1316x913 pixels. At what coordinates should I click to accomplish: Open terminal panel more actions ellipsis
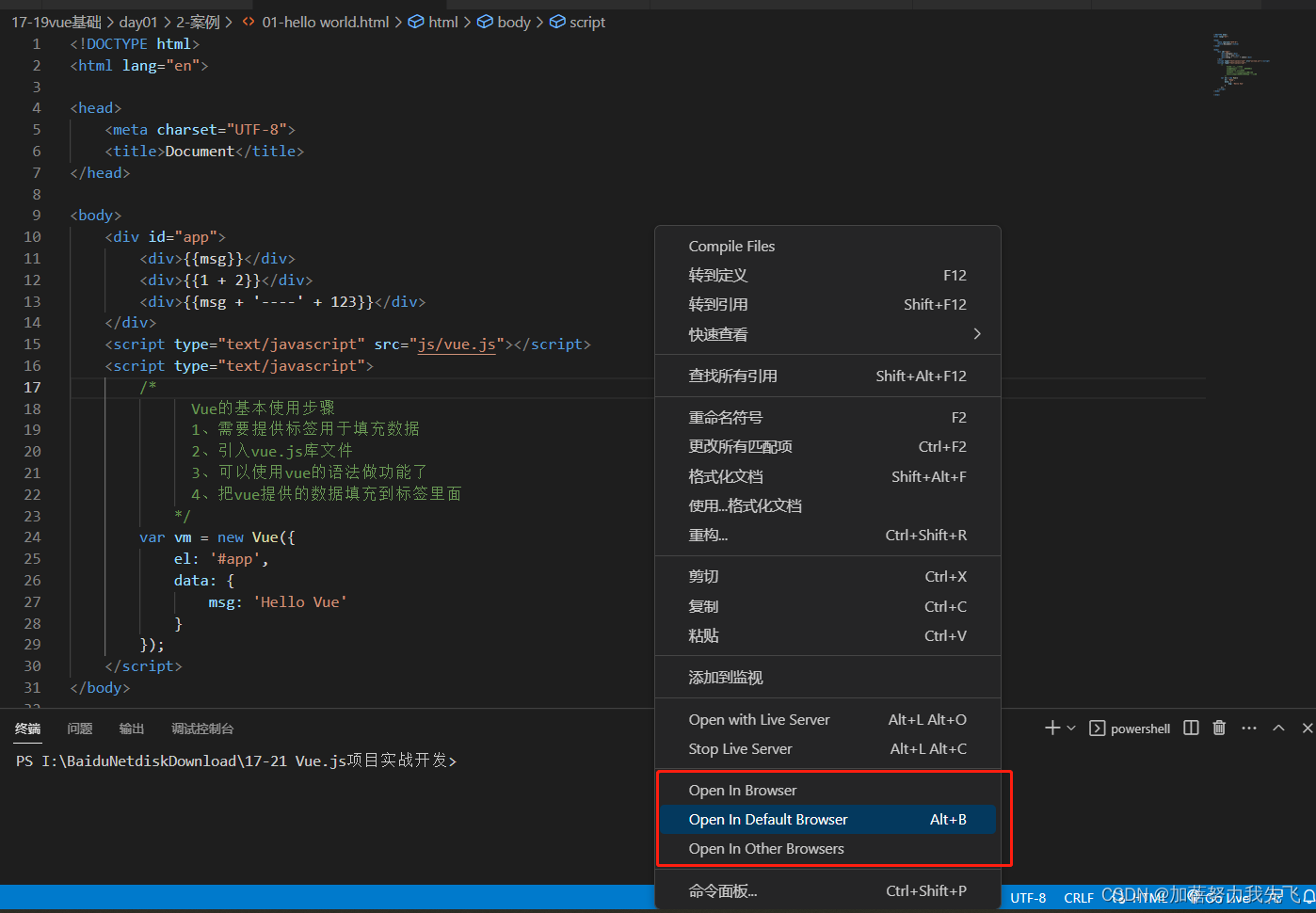click(1249, 728)
